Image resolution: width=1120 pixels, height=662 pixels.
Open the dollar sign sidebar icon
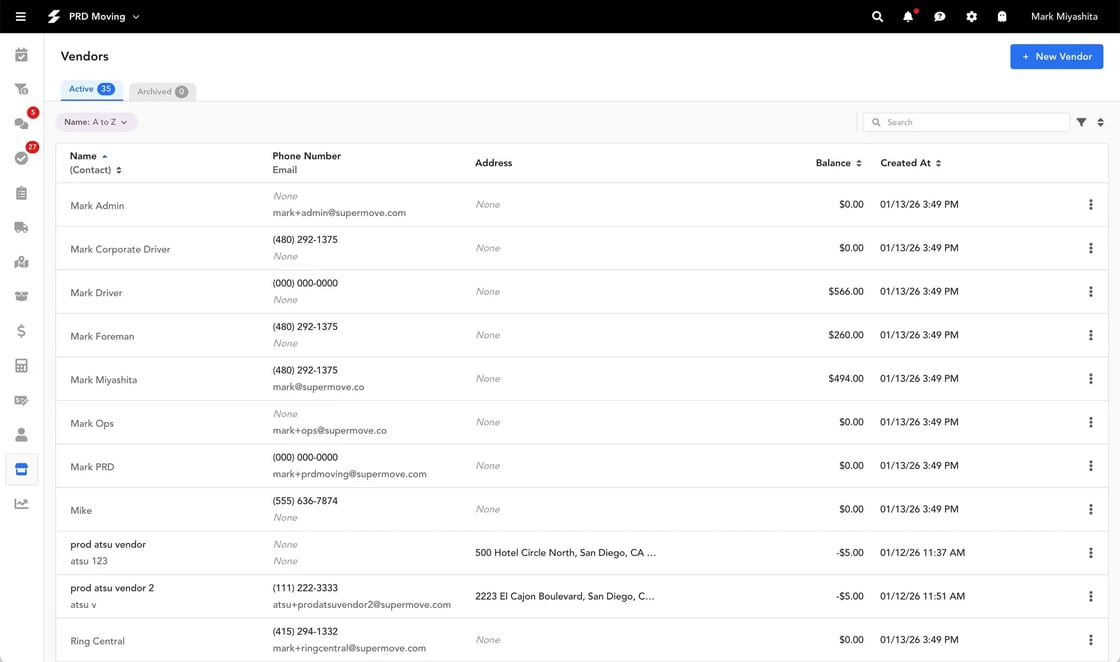(21, 331)
